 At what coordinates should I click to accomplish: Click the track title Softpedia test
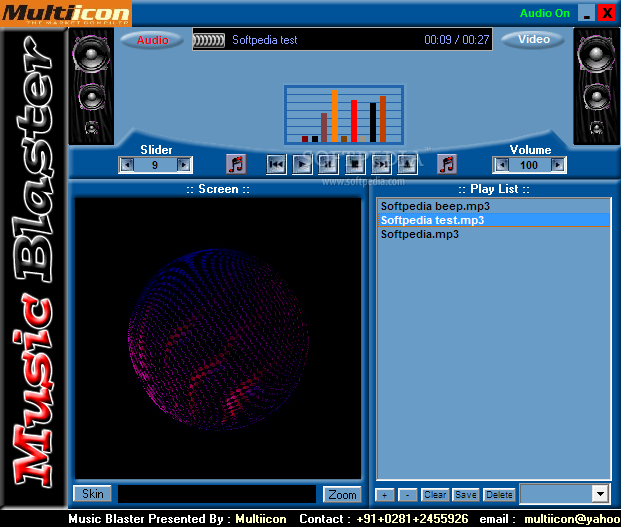tap(265, 40)
